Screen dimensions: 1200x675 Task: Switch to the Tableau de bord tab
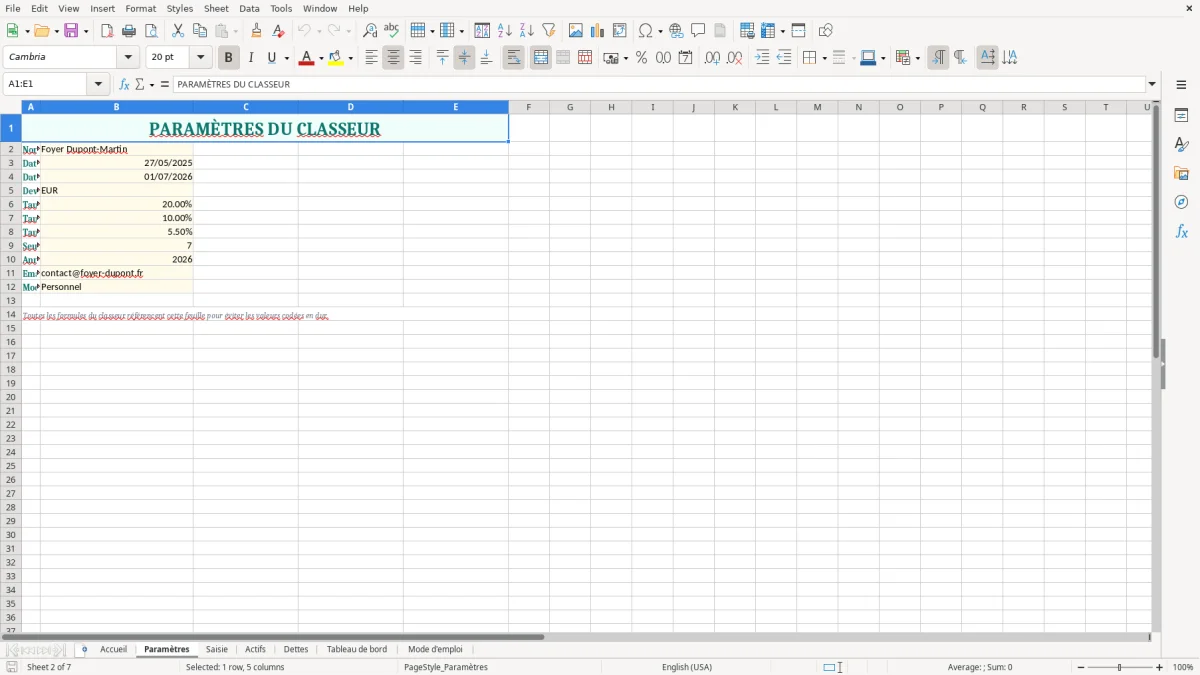(357, 649)
